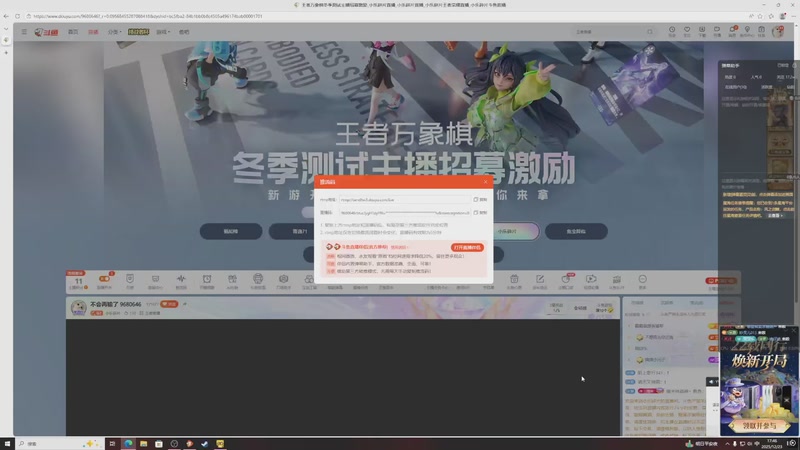Click the calendar icon in the streamer toolbar
The image size is (800, 450).
pyautogui.click(x=514, y=279)
